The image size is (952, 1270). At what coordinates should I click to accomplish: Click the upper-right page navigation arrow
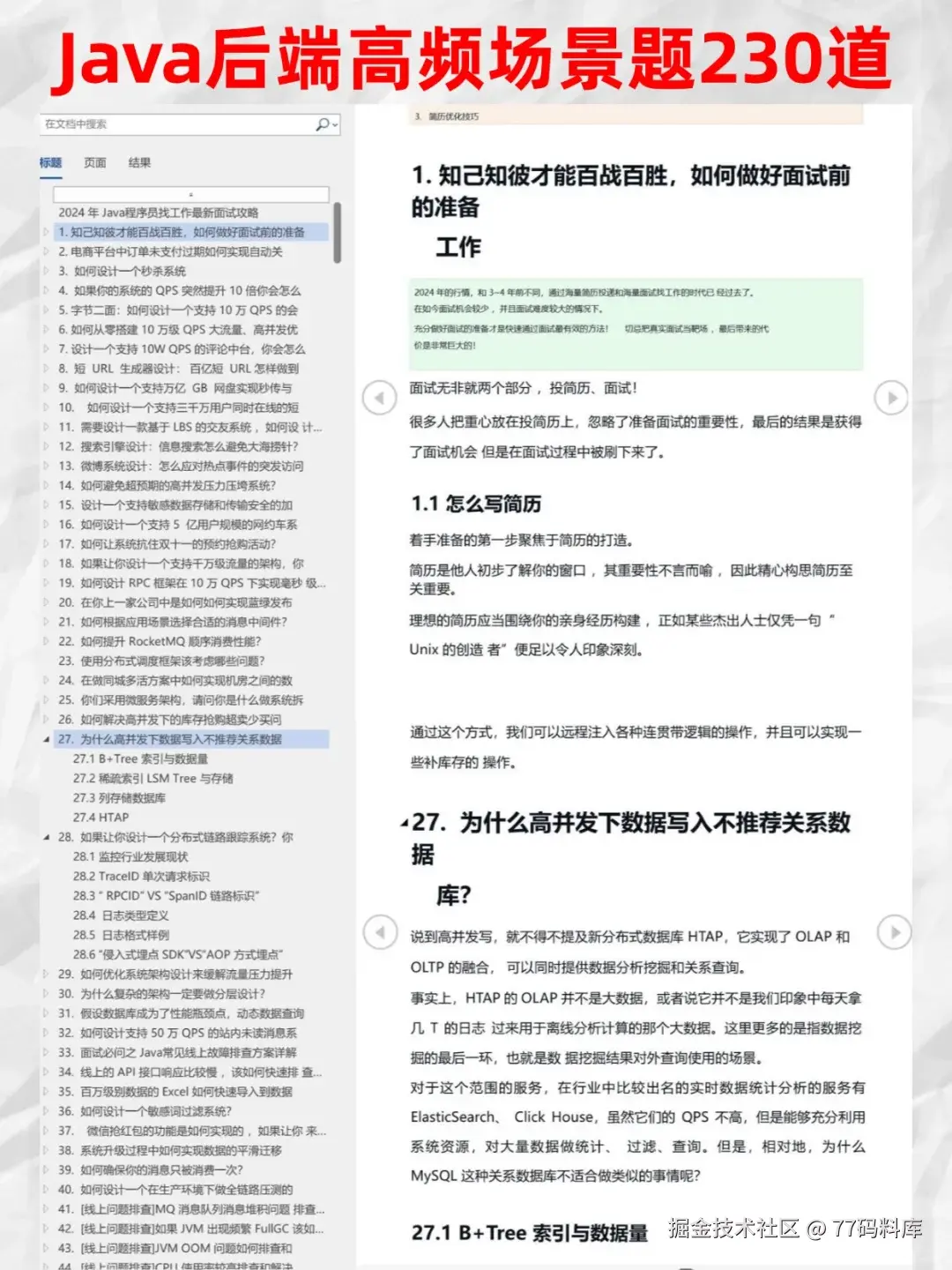891,398
